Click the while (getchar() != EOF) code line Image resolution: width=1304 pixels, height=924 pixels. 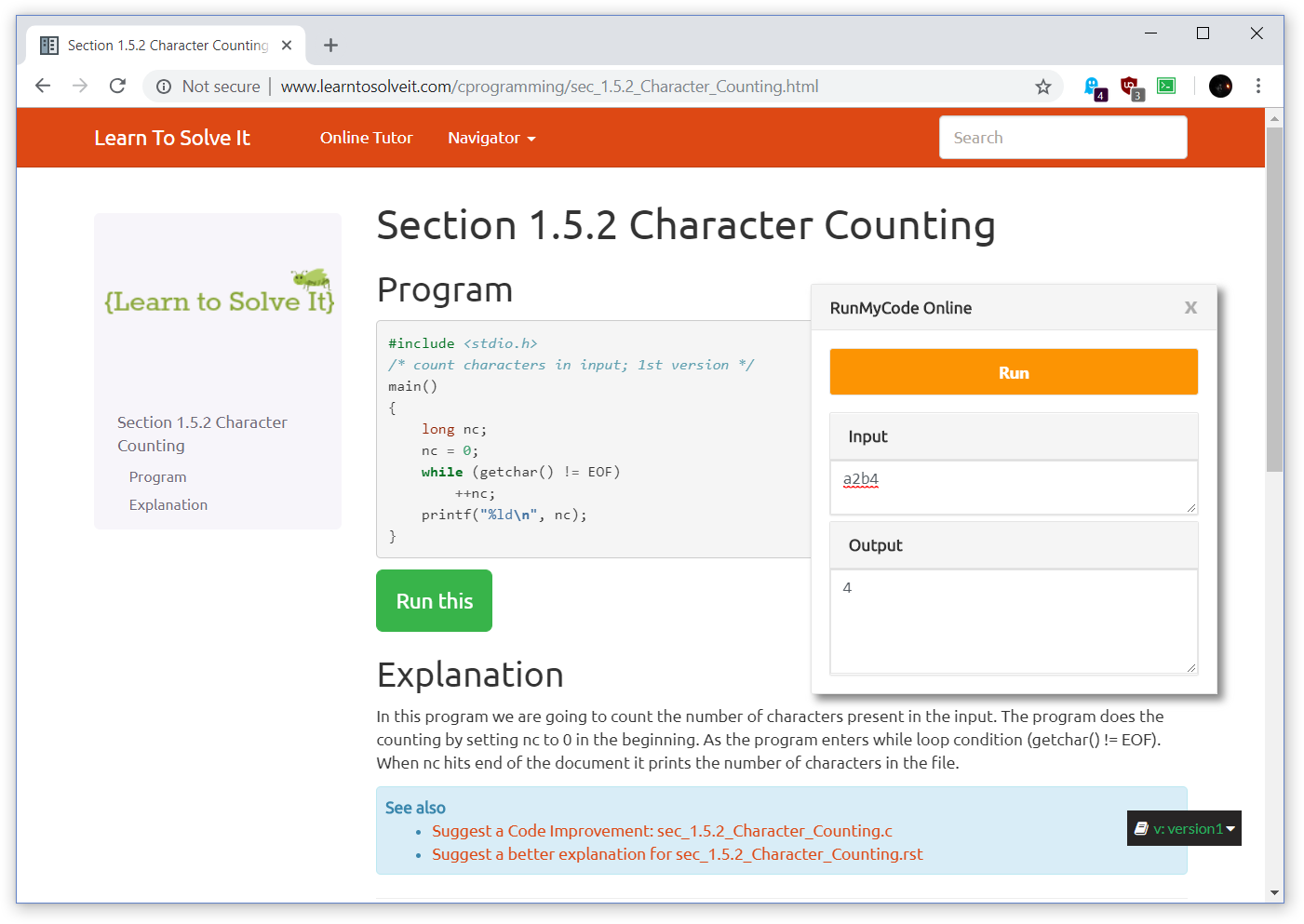[x=520, y=472]
